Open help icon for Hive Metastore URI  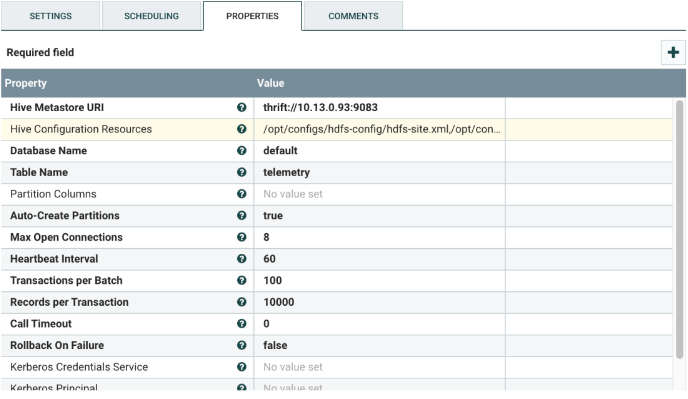241,108
